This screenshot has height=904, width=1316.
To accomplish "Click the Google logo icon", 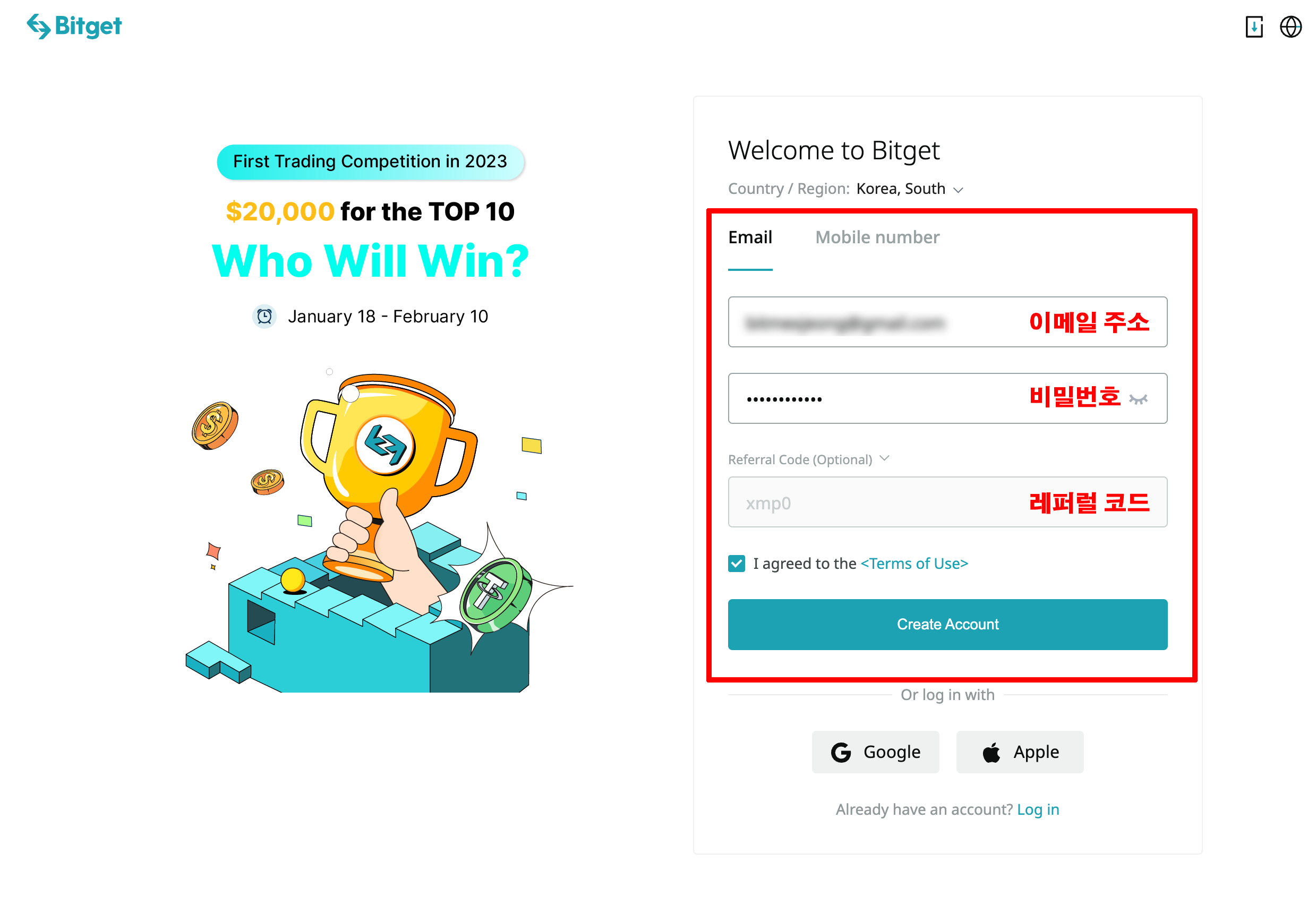I will click(x=841, y=752).
